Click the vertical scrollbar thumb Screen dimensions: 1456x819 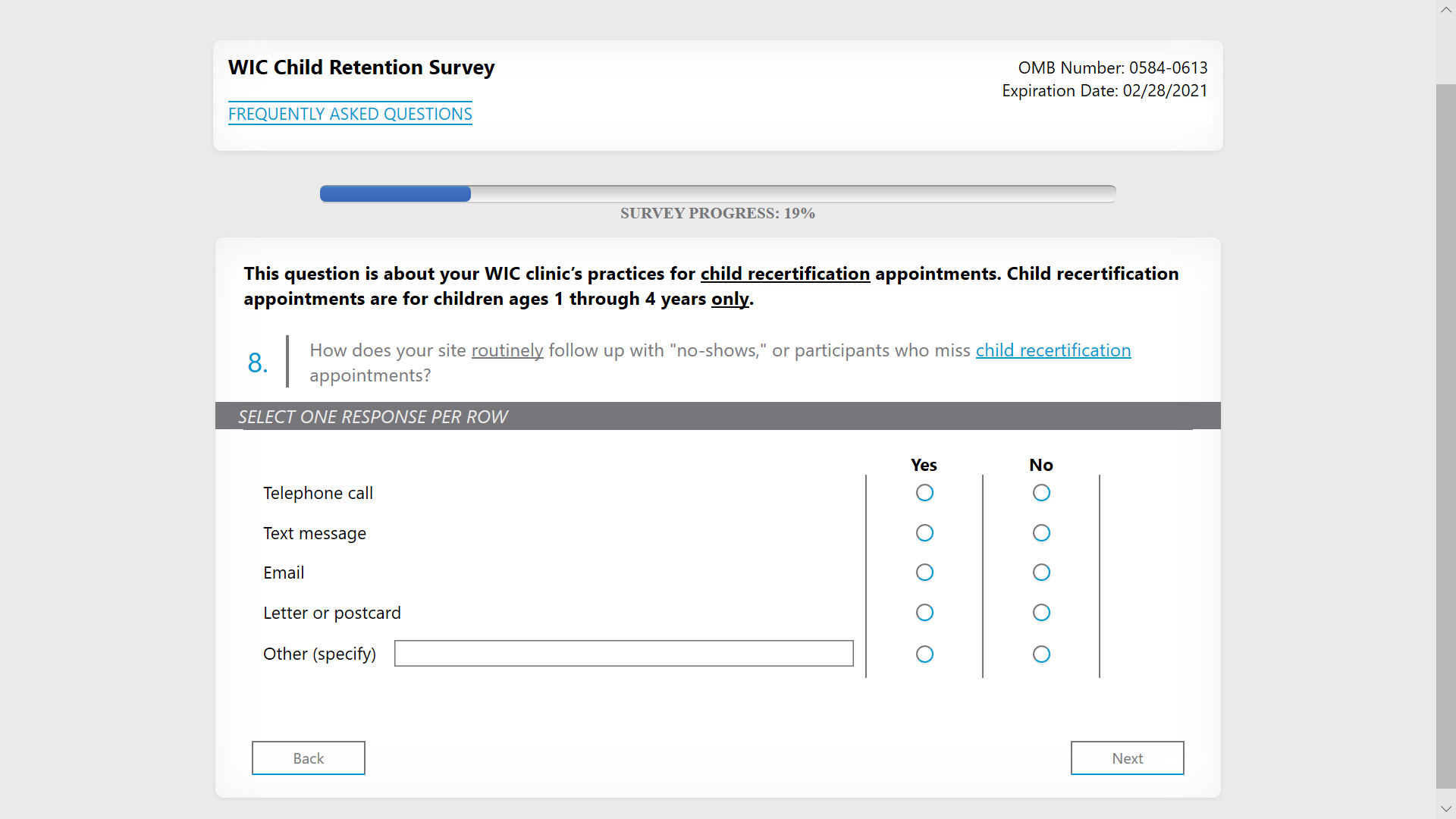point(1445,436)
